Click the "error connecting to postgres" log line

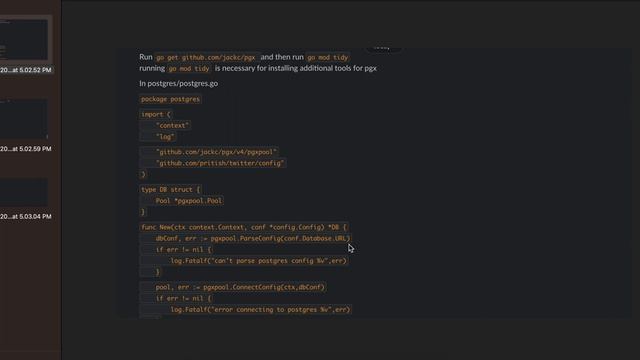point(245,310)
